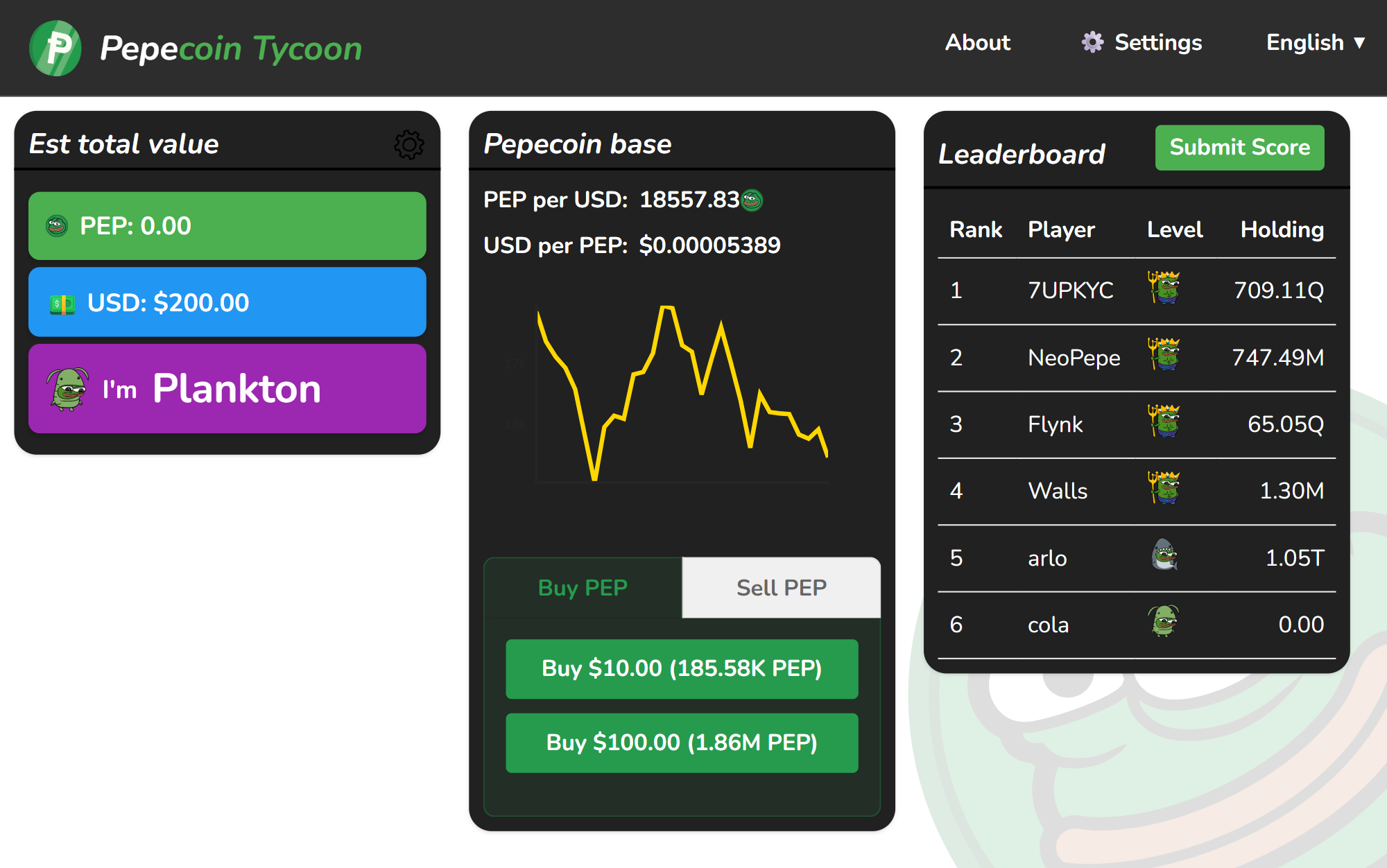Click the Submit Score button
Viewport: 1387px width, 868px height.
pos(1239,148)
